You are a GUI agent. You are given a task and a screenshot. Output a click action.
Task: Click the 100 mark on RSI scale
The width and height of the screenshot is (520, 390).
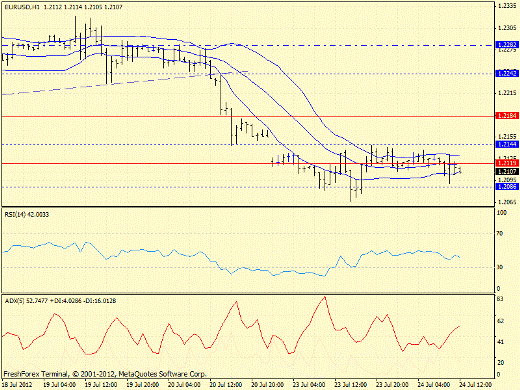click(x=502, y=213)
